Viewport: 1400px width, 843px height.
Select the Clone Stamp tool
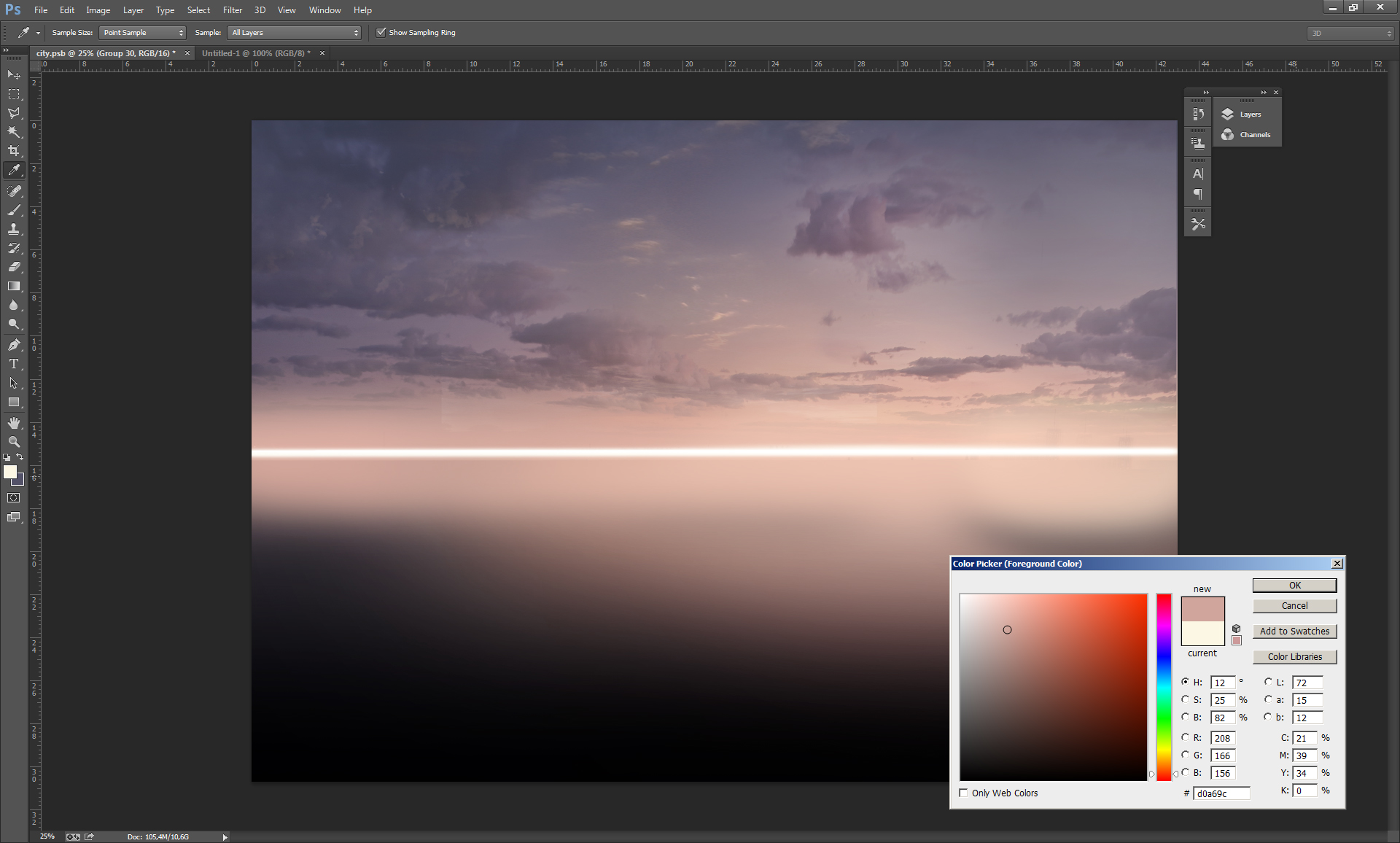14,229
